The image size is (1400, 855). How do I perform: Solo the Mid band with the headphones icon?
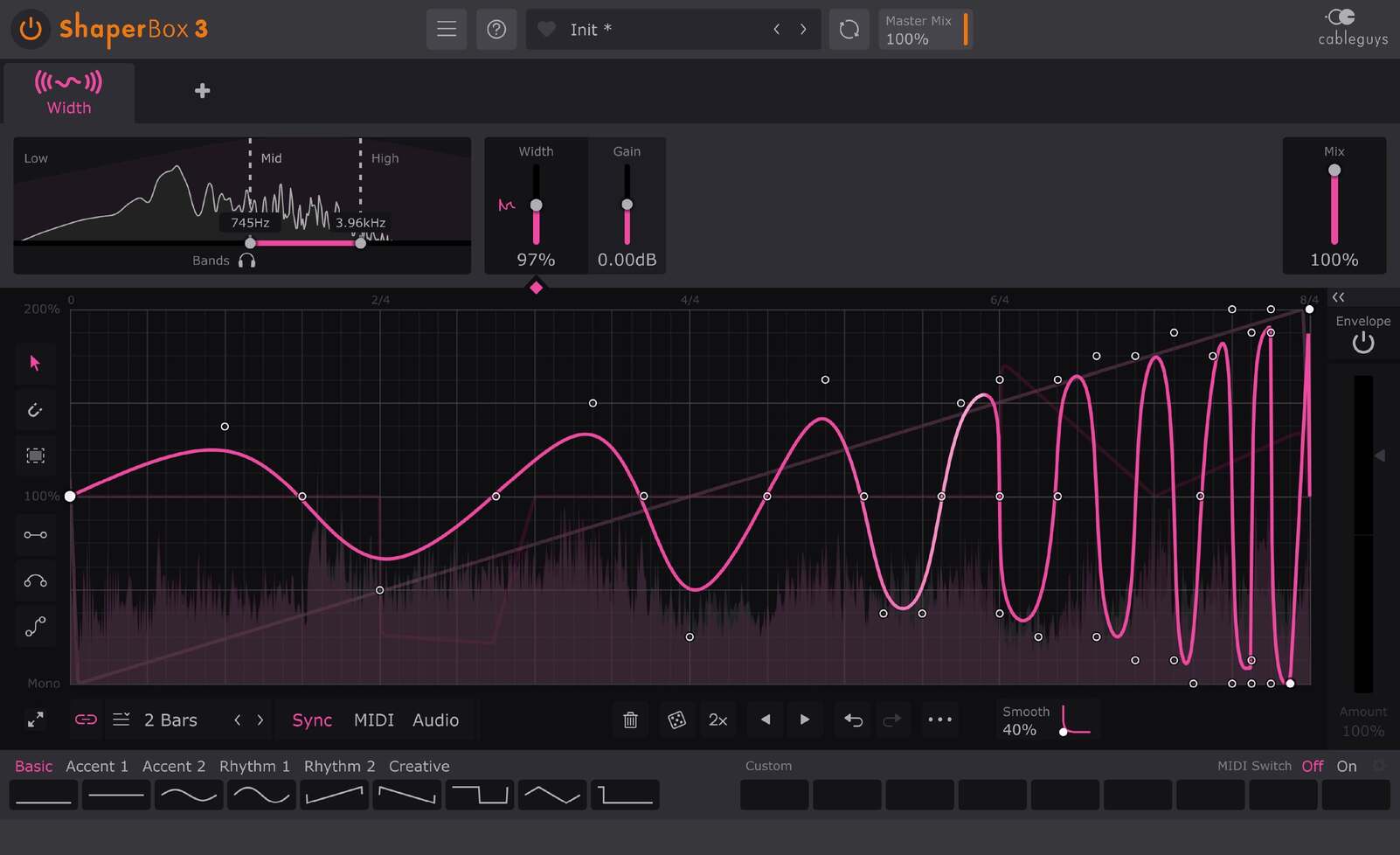247,260
